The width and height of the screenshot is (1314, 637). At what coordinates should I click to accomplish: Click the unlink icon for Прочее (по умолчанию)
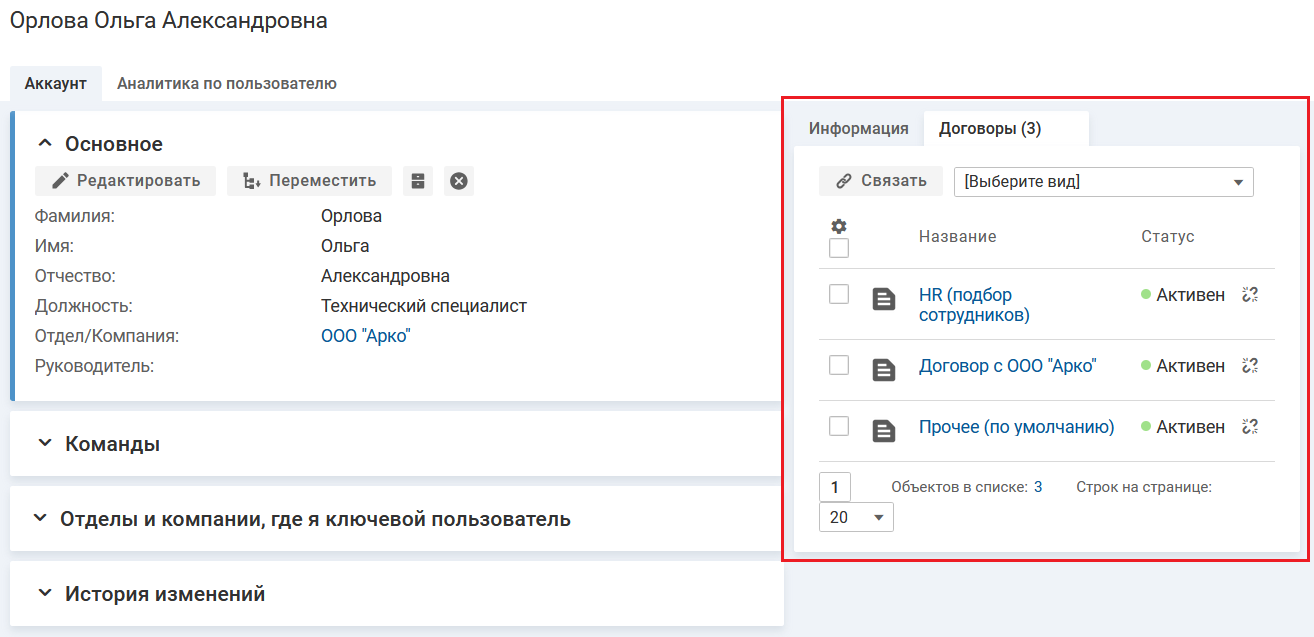click(1249, 427)
